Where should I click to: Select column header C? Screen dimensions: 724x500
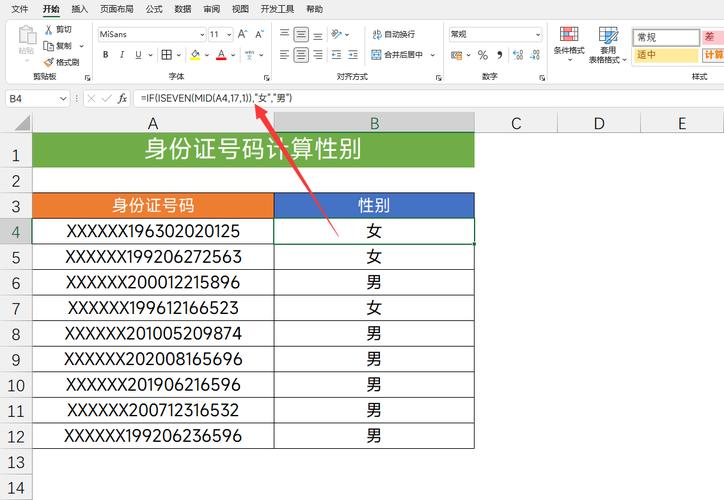tap(516, 123)
